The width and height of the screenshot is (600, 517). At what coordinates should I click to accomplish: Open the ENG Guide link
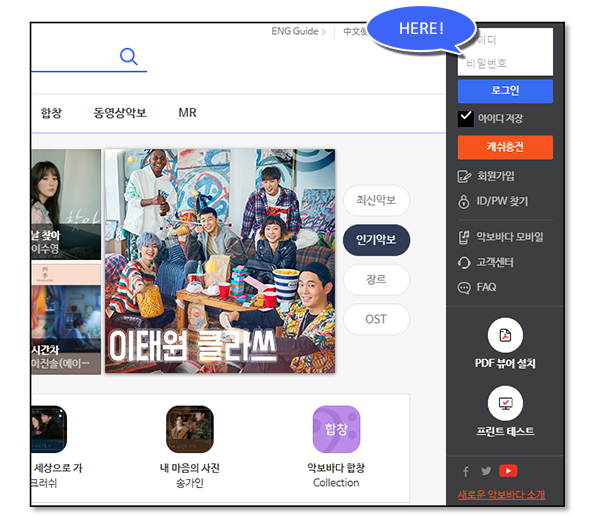pos(298,31)
